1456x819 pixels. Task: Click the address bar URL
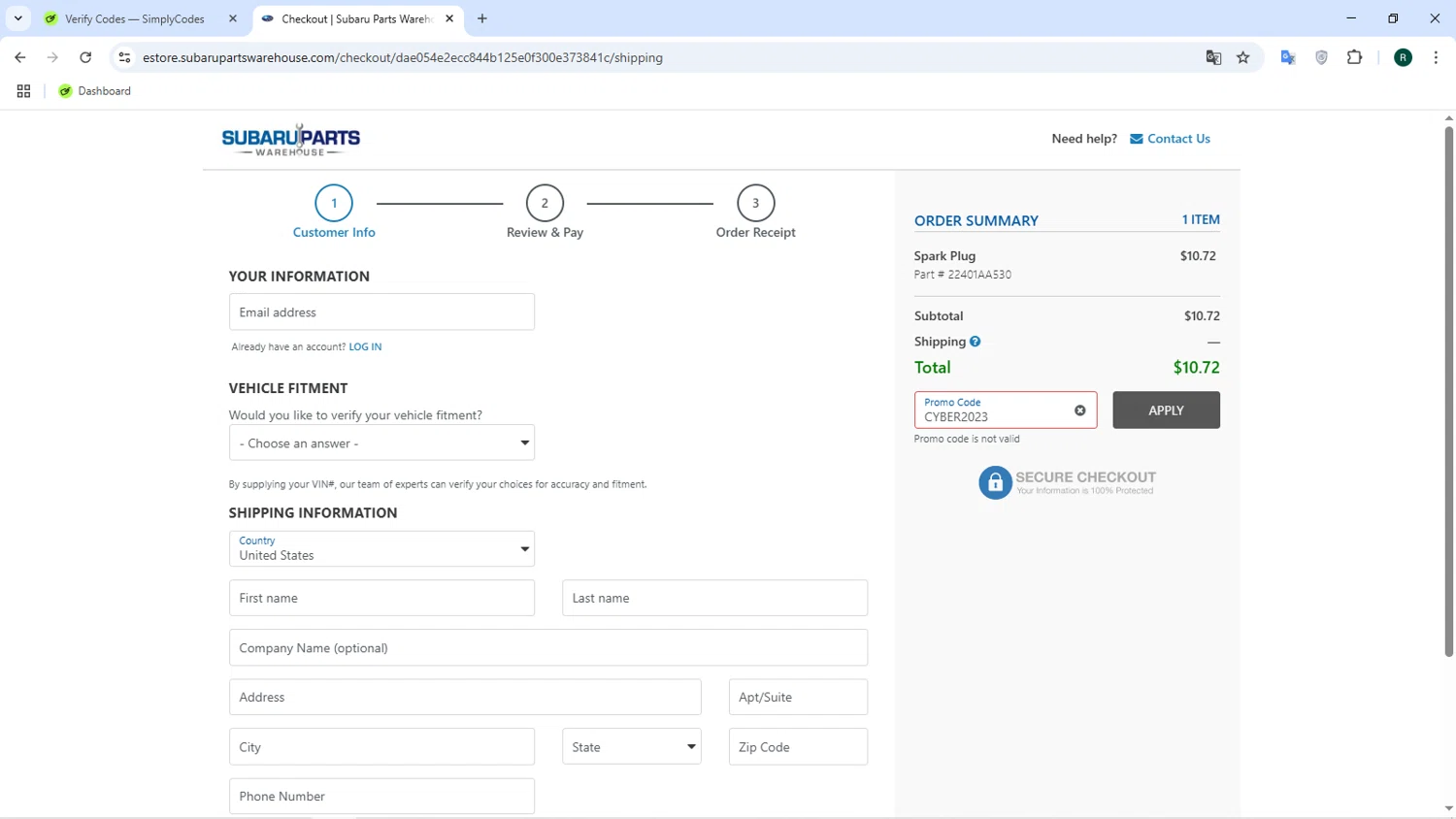coord(402,57)
